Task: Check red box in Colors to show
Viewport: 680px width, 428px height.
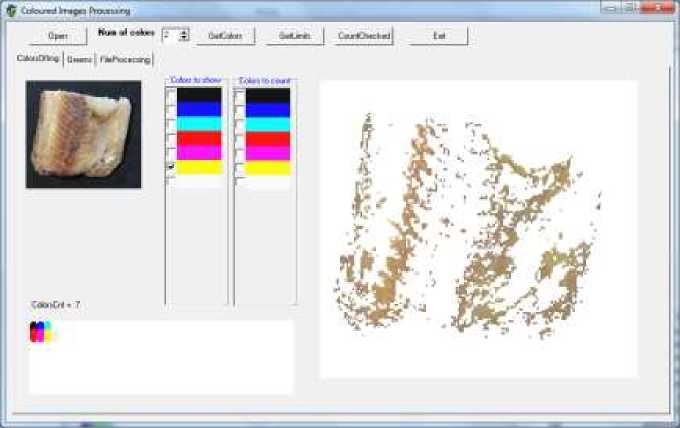Action: point(170,138)
